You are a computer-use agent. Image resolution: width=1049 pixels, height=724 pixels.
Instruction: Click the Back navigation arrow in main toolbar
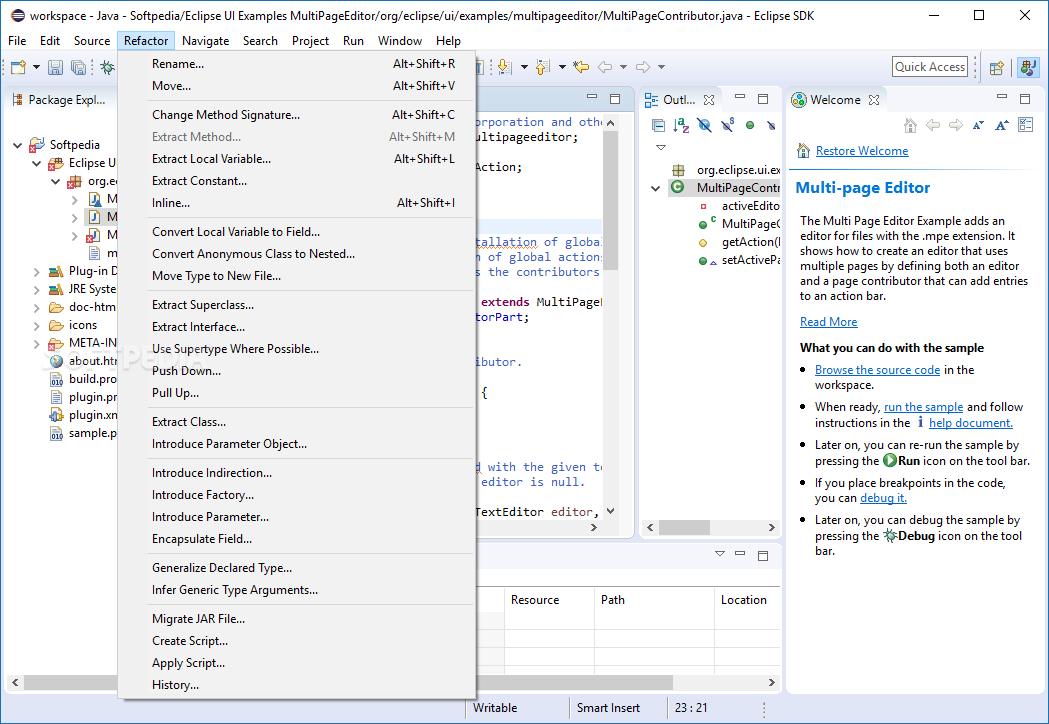point(605,67)
